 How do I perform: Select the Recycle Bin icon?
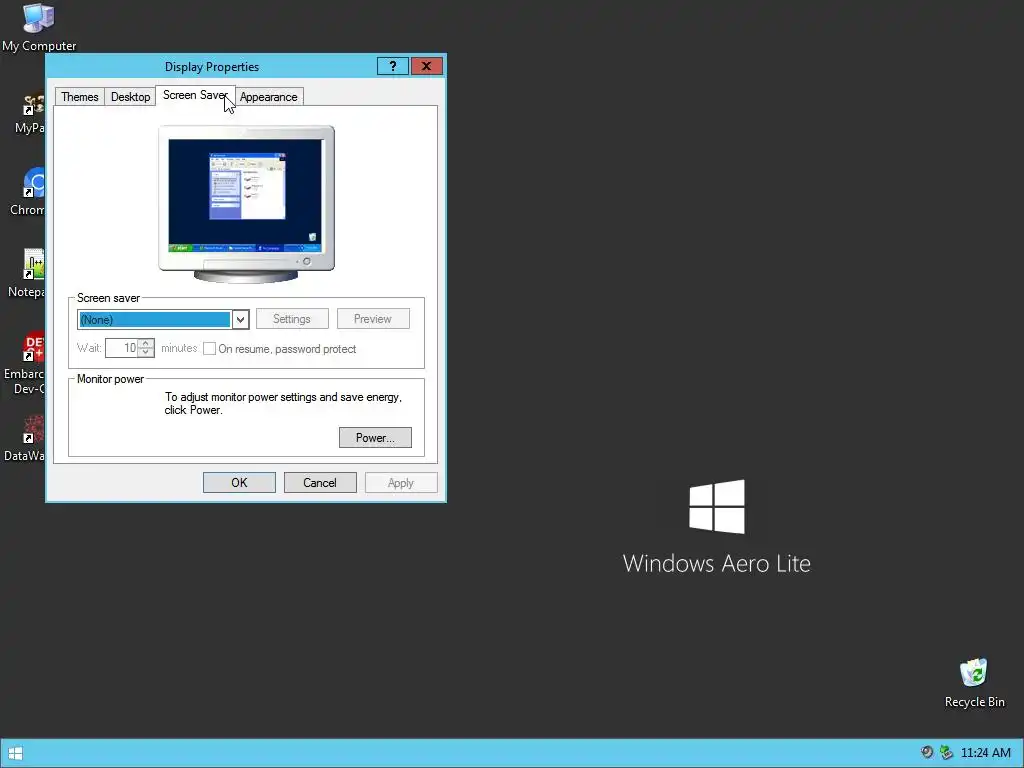pos(974,683)
